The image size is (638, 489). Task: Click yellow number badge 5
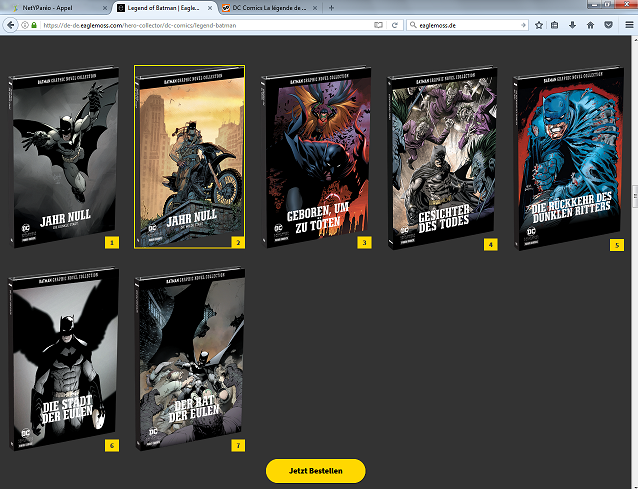pyautogui.click(x=617, y=245)
